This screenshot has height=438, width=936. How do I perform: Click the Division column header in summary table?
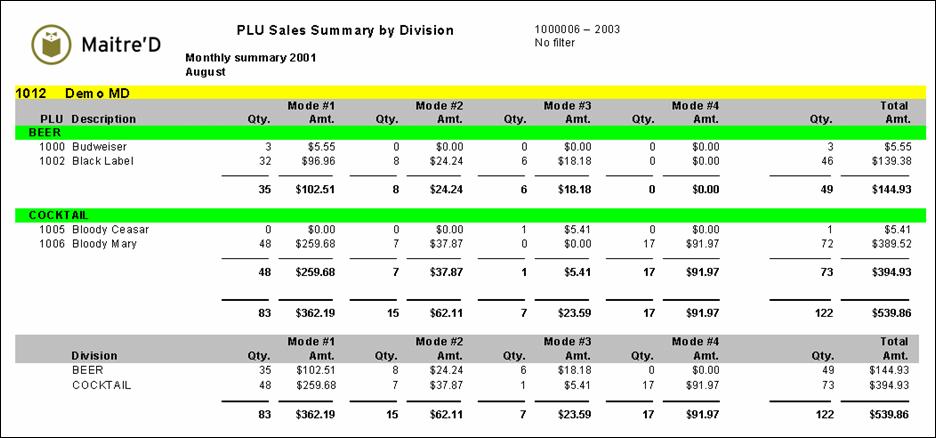[x=94, y=355]
